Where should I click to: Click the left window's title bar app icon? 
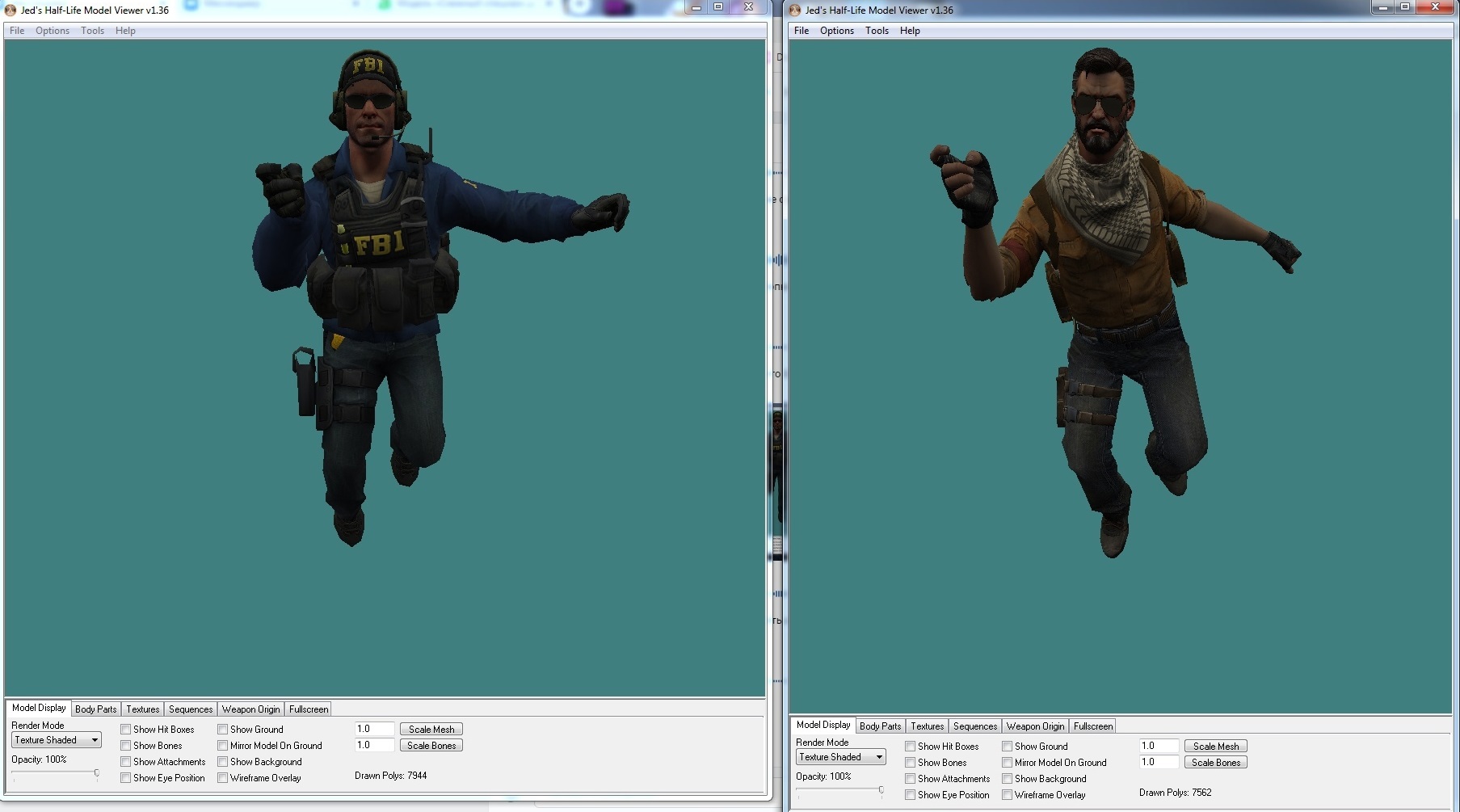(x=11, y=11)
